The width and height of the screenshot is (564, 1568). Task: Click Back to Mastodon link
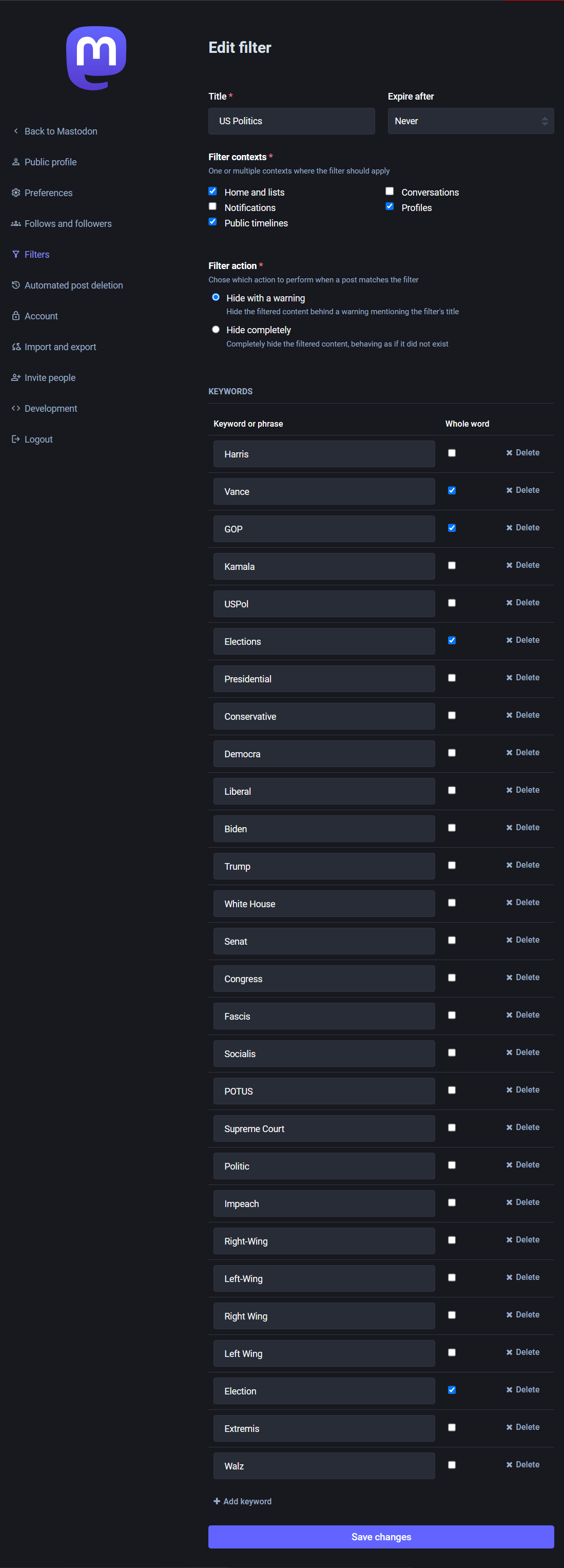click(60, 131)
